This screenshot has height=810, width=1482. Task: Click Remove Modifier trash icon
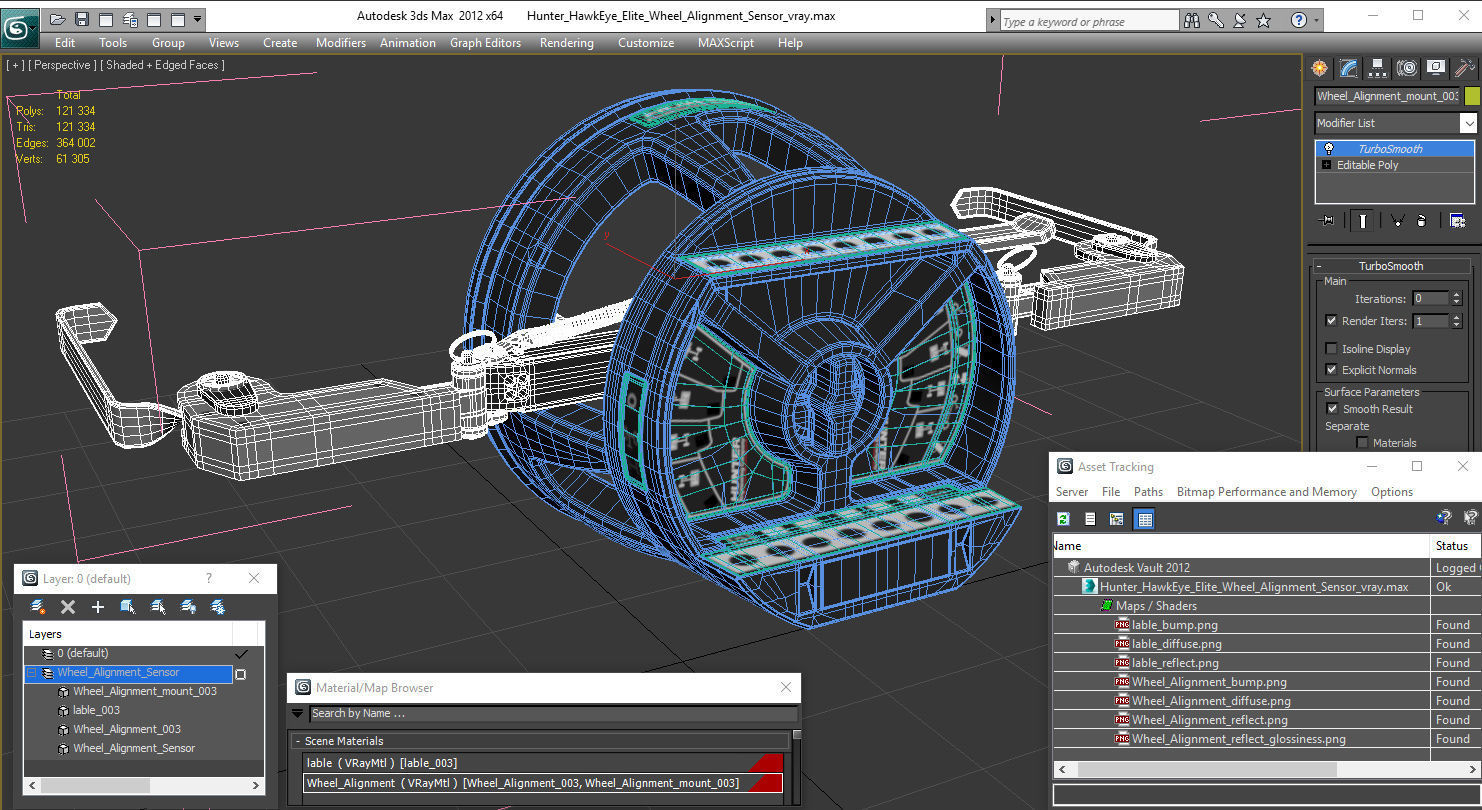tap(1421, 220)
